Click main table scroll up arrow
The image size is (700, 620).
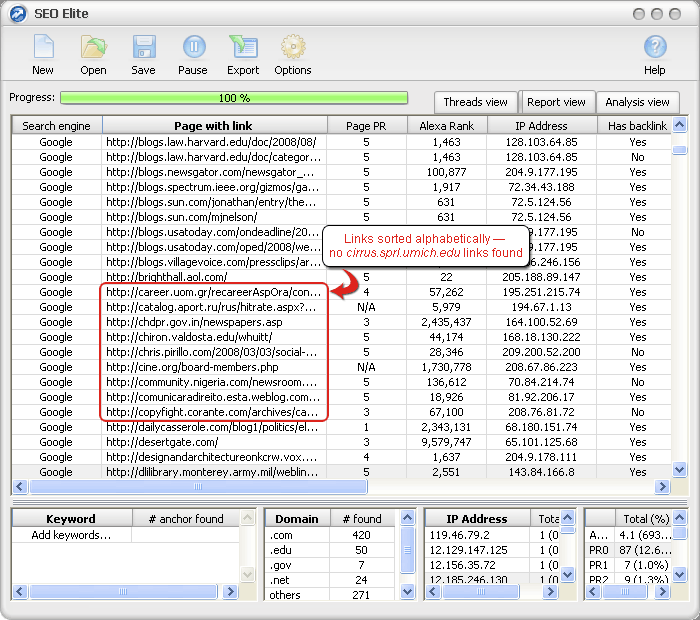coord(679,125)
